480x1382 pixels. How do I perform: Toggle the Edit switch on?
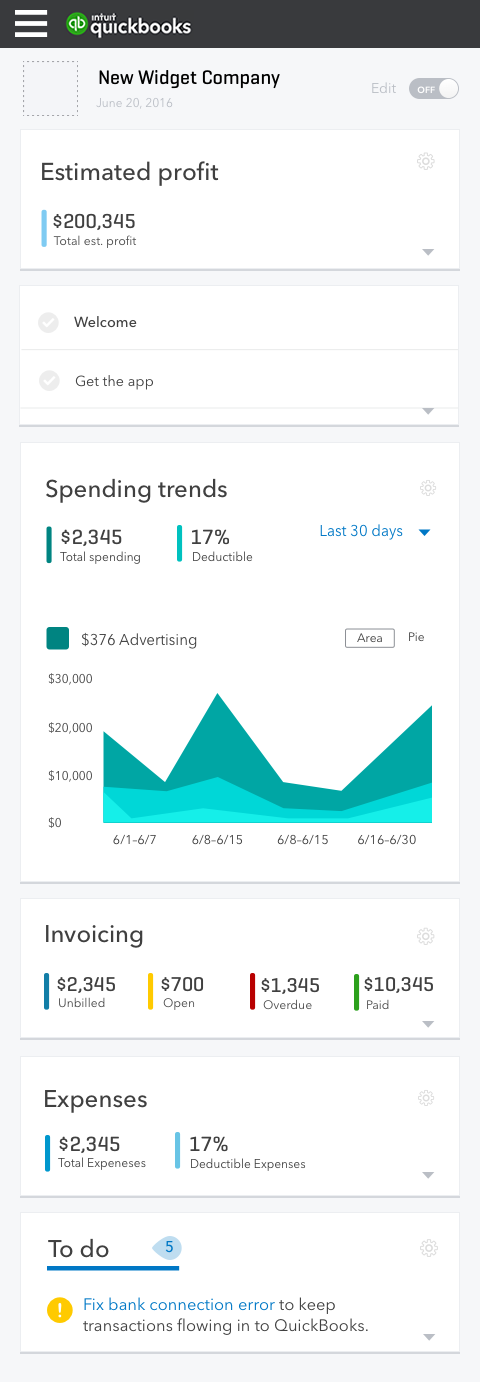pos(433,89)
